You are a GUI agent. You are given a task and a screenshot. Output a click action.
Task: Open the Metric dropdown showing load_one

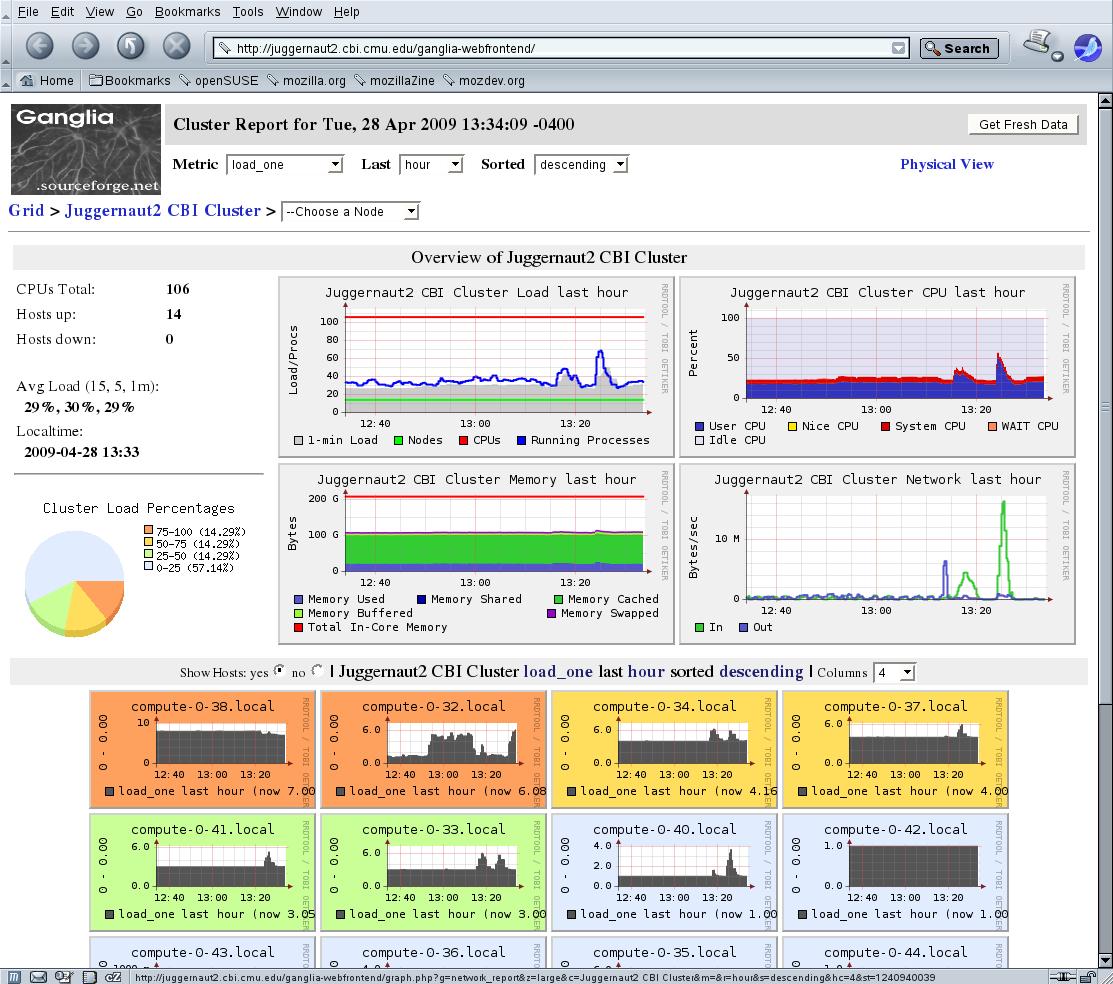[x=285, y=165]
